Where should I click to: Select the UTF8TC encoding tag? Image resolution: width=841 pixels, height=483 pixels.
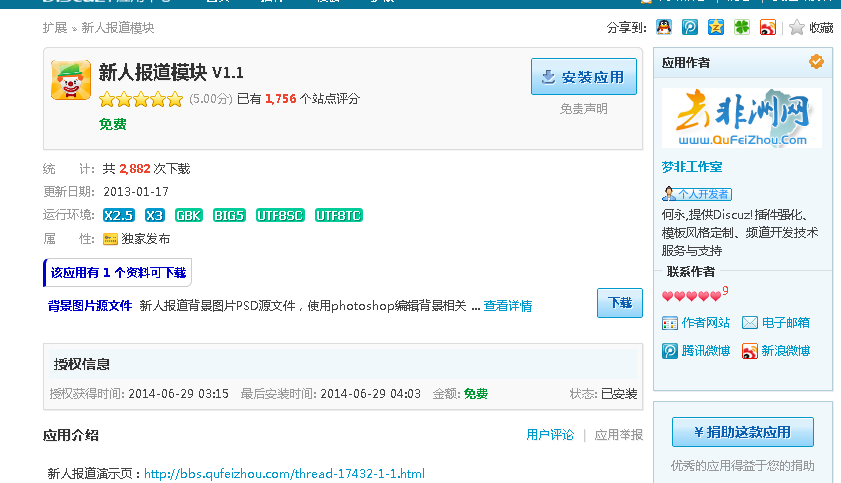pyautogui.click(x=338, y=216)
